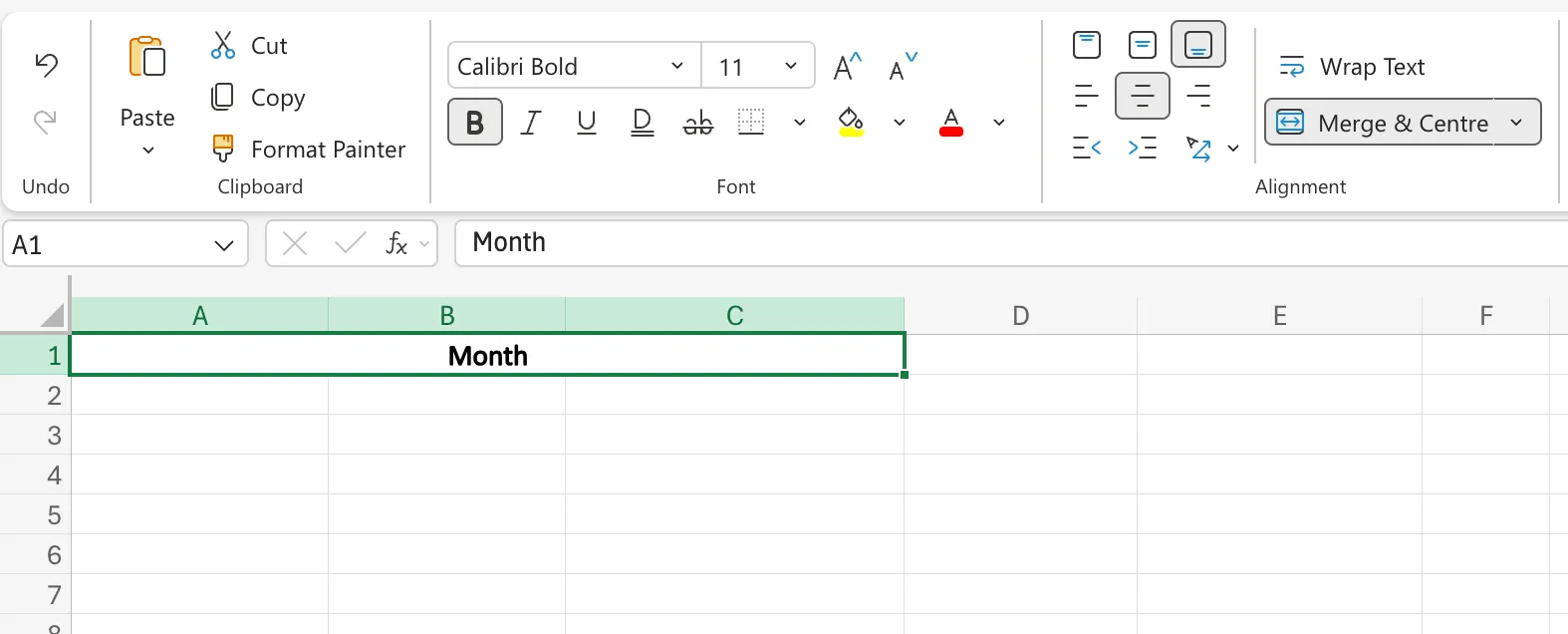1568x634 pixels.
Task: Toggle Bold formatting off
Action: 475,123
